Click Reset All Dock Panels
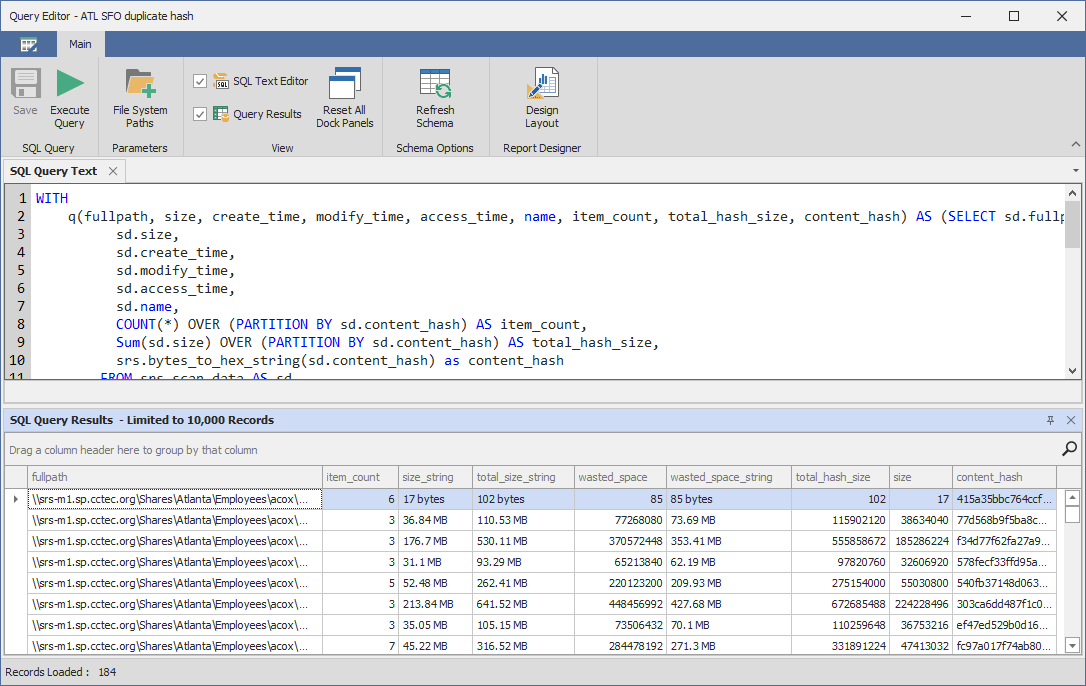 coord(344,97)
